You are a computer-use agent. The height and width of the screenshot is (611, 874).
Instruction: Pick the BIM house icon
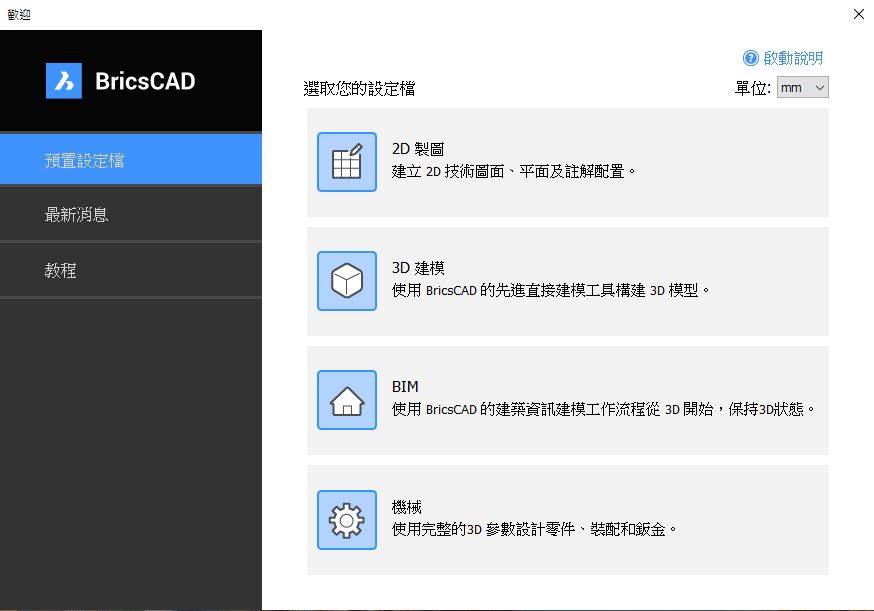347,400
